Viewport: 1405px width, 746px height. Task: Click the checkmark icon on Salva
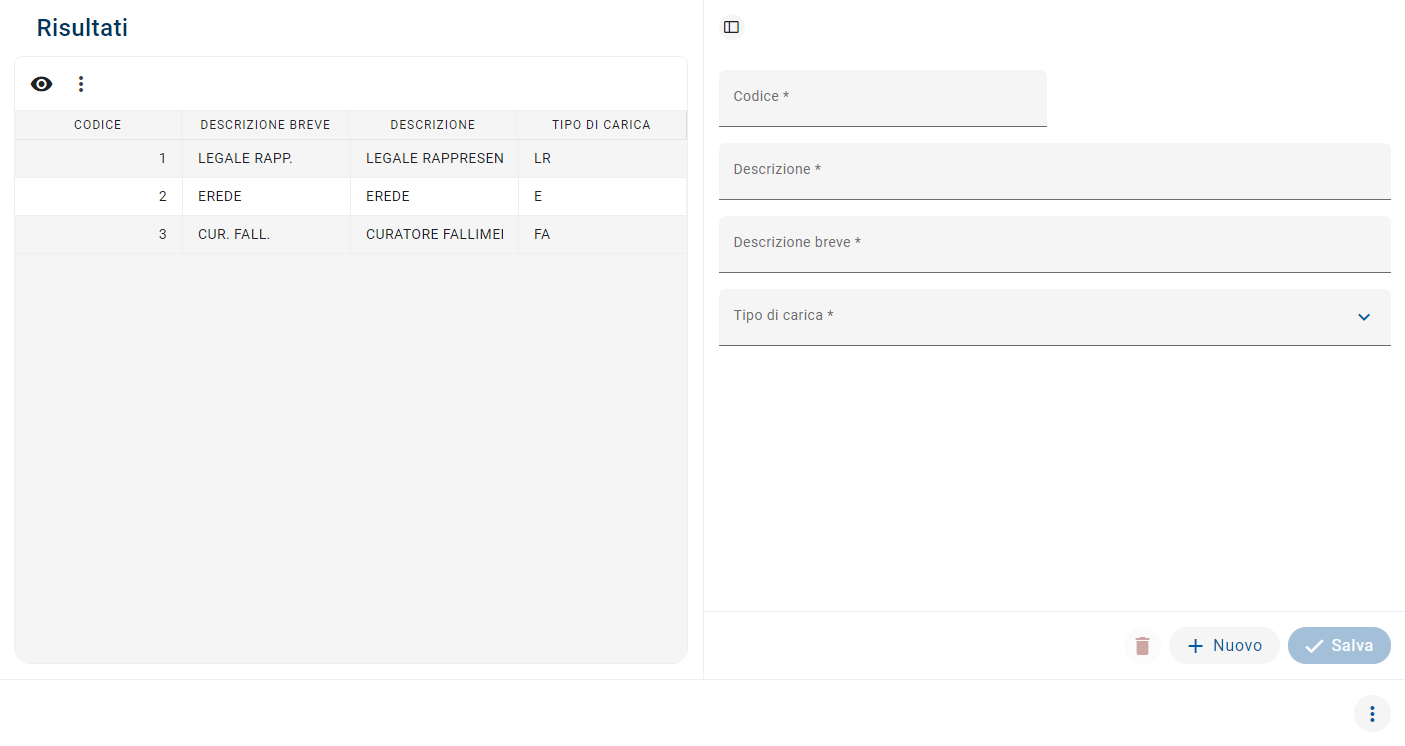pos(1314,646)
